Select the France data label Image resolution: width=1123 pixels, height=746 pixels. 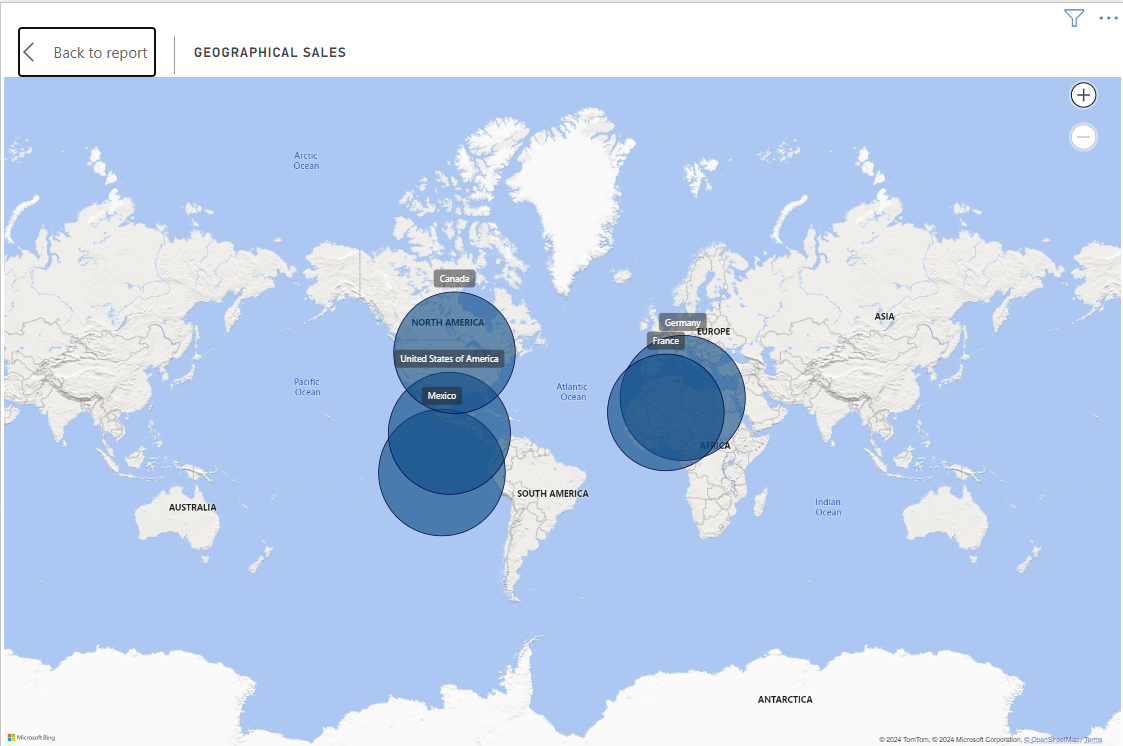(665, 341)
